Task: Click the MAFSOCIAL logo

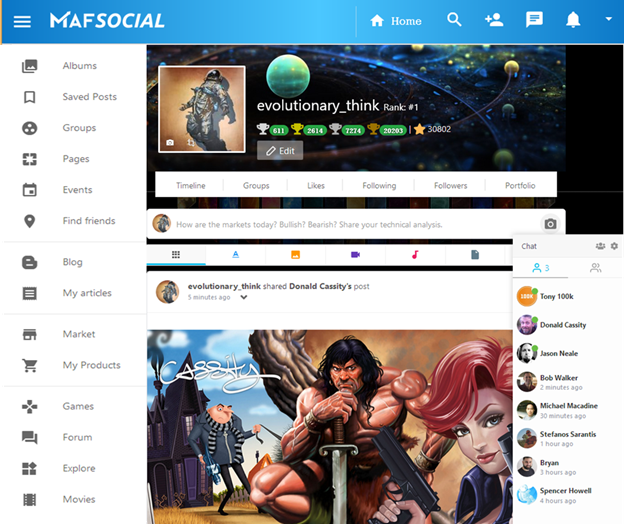Action: click(x=107, y=21)
